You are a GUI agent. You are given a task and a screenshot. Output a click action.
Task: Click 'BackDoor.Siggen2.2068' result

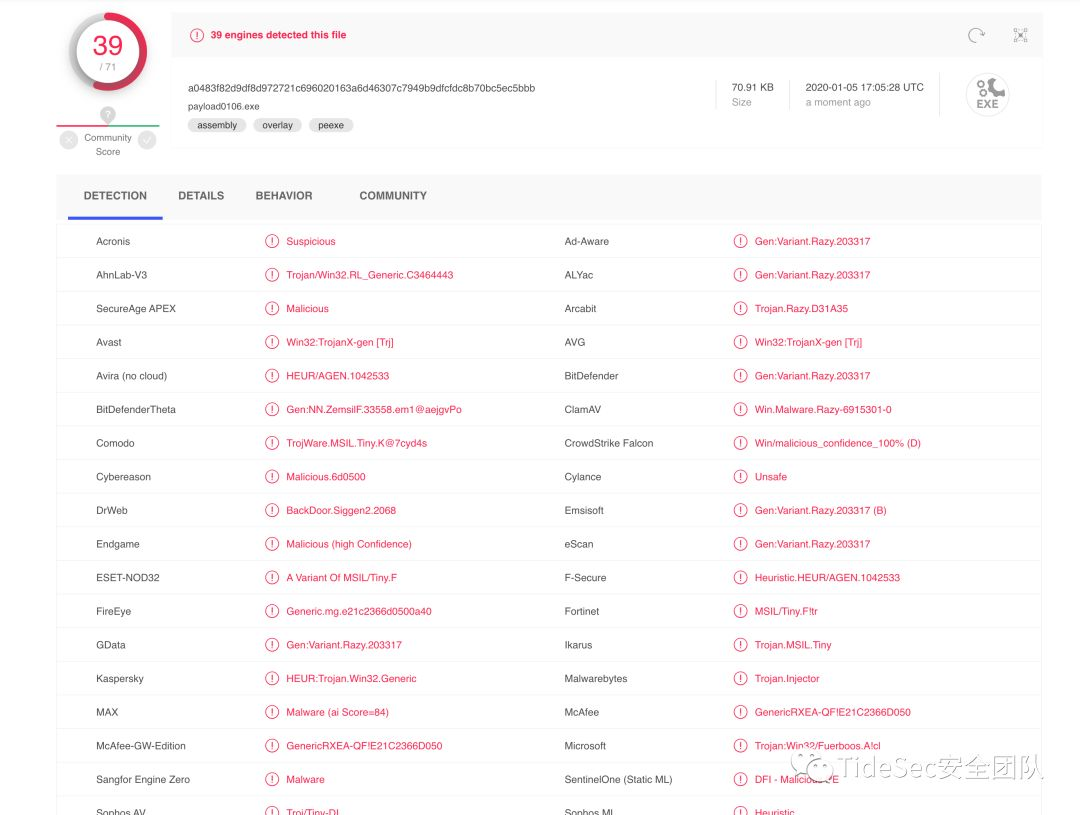[341, 510]
